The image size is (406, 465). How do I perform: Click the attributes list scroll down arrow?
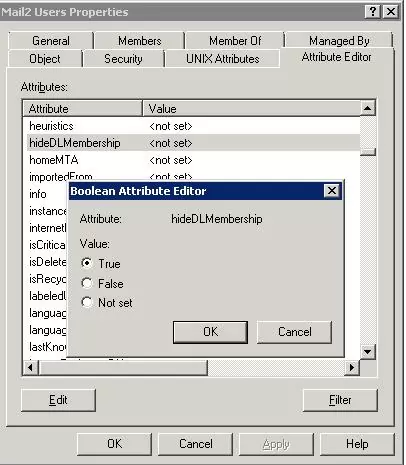click(368, 351)
